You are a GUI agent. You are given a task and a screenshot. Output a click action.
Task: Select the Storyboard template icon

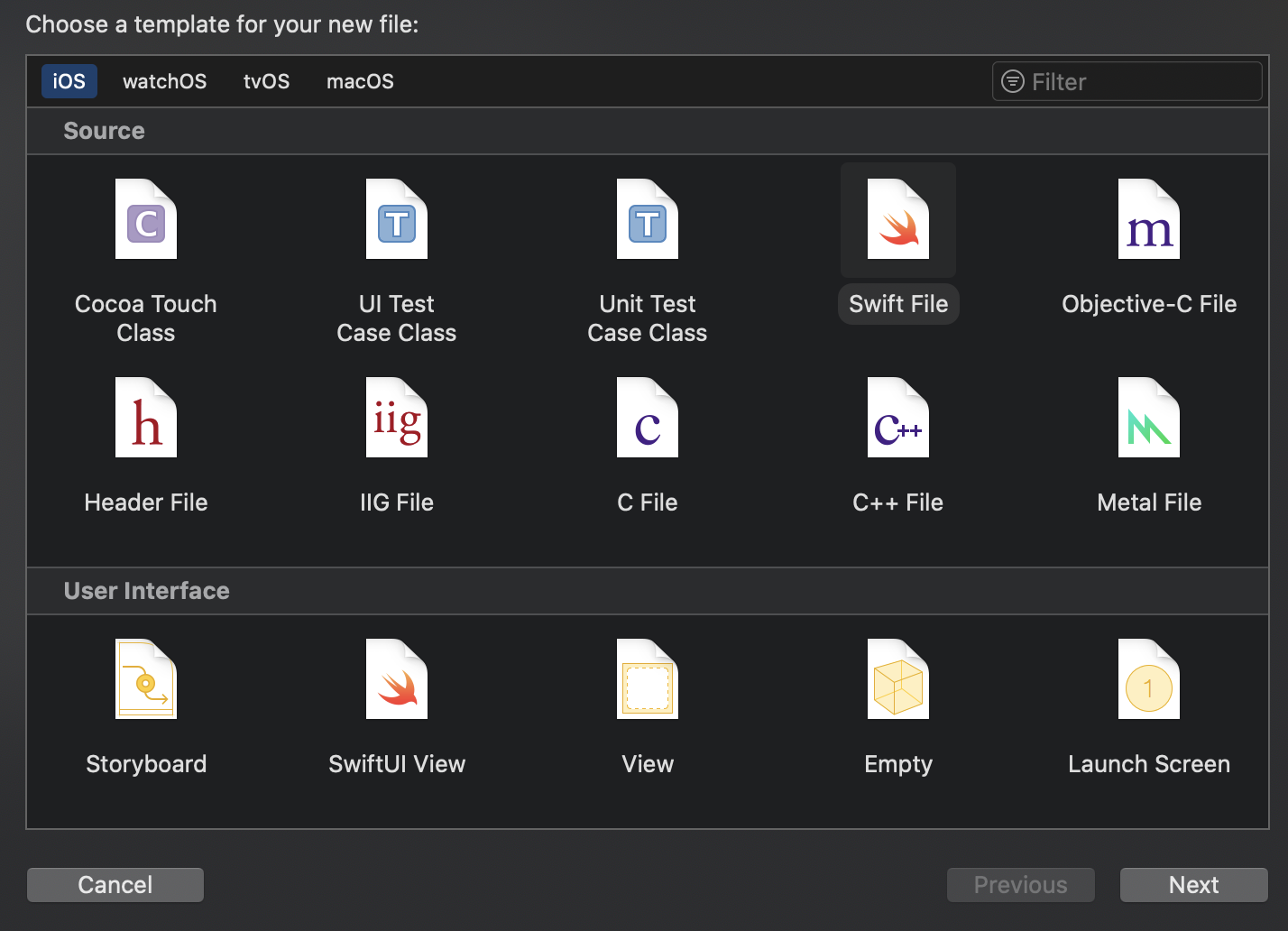click(146, 679)
